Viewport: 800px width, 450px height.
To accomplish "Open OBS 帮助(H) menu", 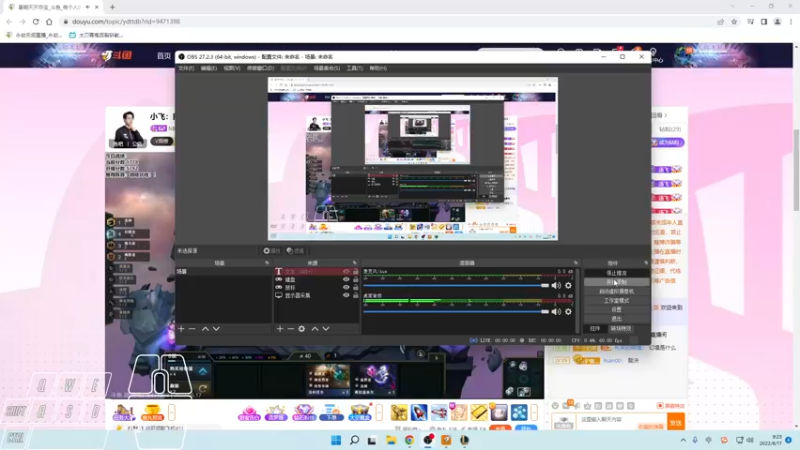I will point(378,68).
